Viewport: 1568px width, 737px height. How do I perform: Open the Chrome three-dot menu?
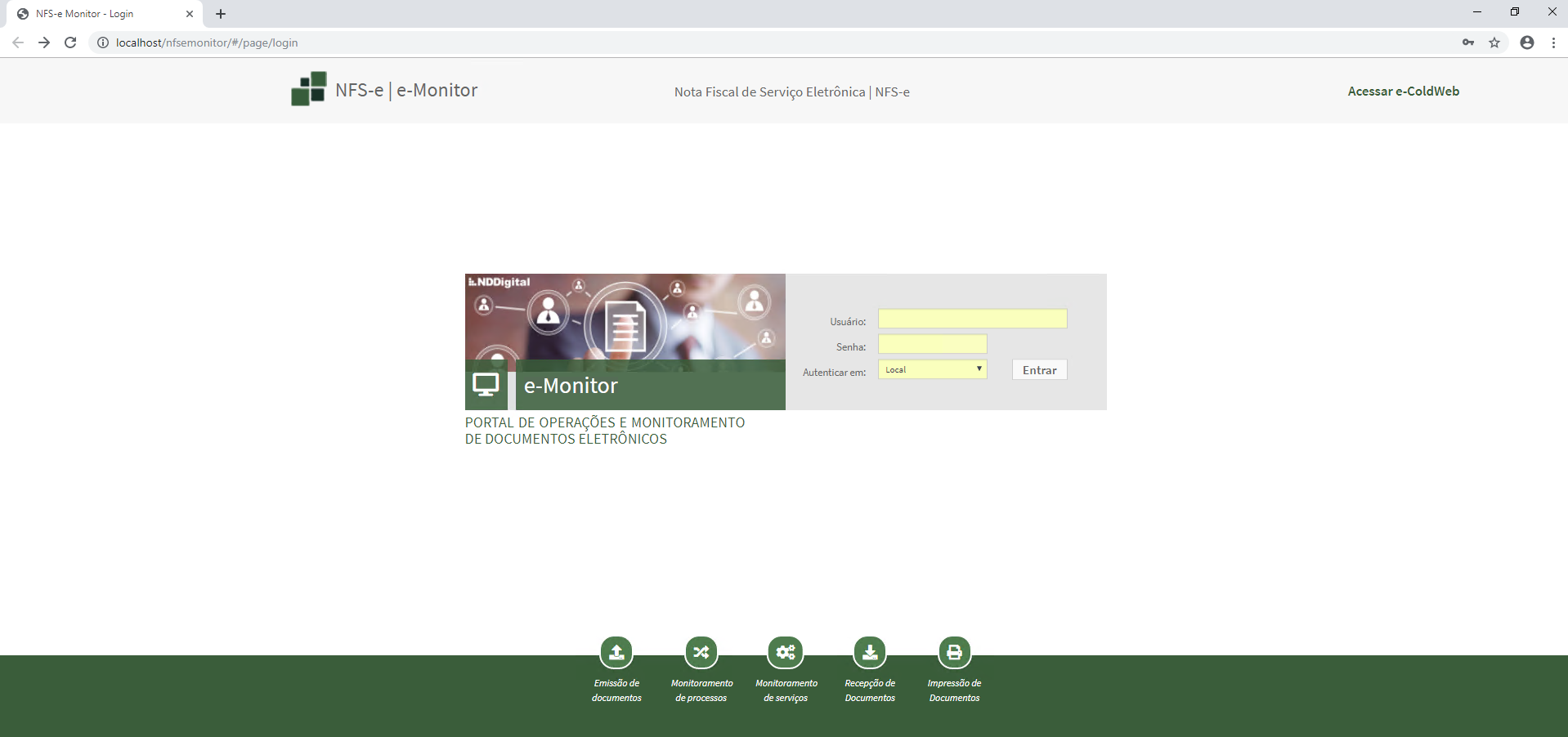(x=1554, y=42)
